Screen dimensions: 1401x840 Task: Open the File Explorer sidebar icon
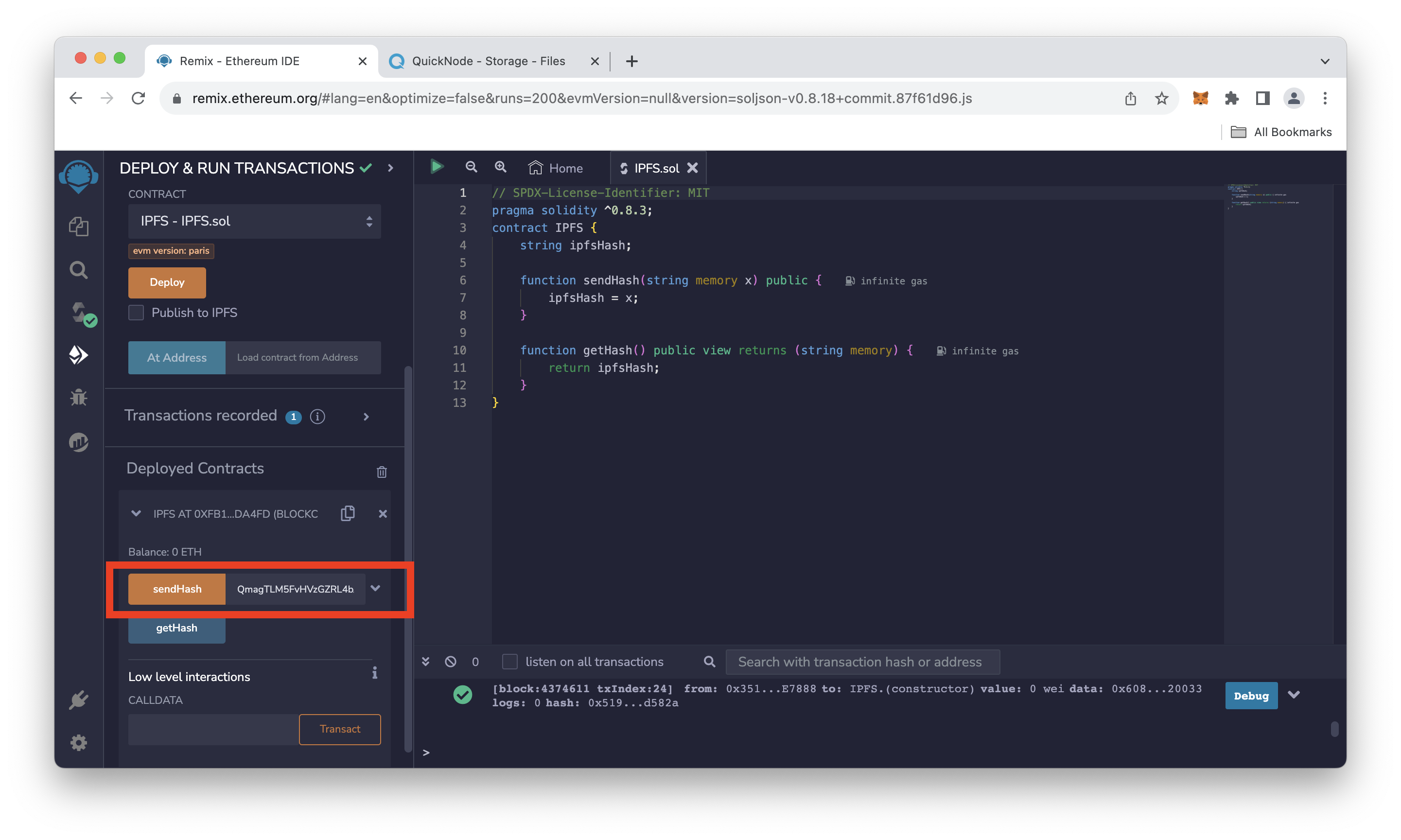pyautogui.click(x=79, y=227)
